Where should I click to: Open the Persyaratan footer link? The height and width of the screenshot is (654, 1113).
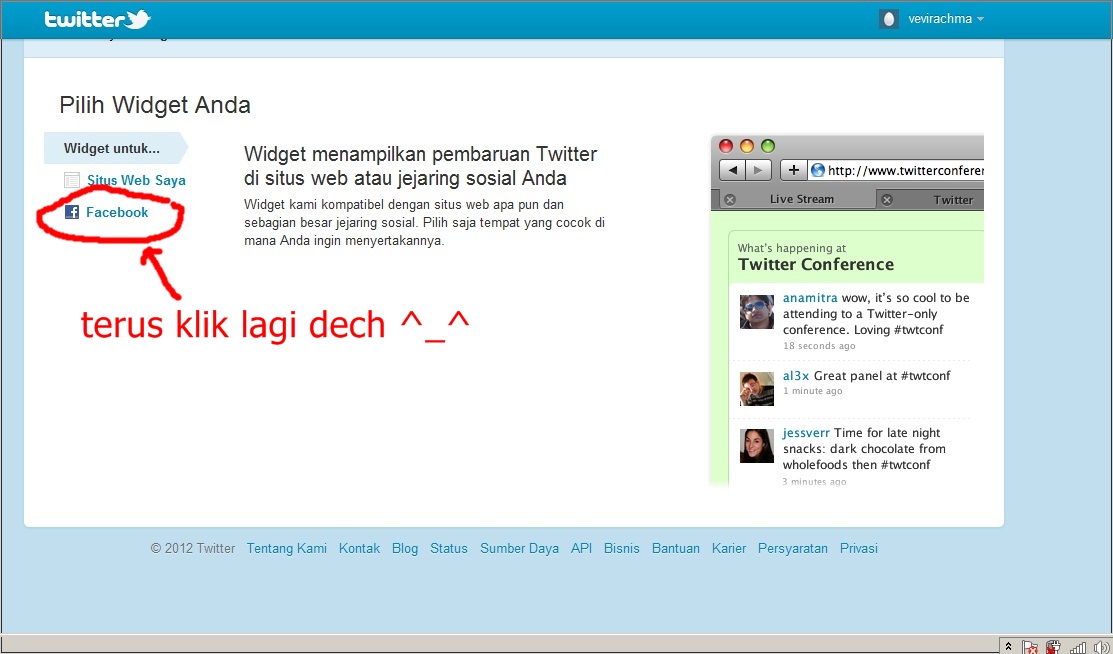coord(793,548)
